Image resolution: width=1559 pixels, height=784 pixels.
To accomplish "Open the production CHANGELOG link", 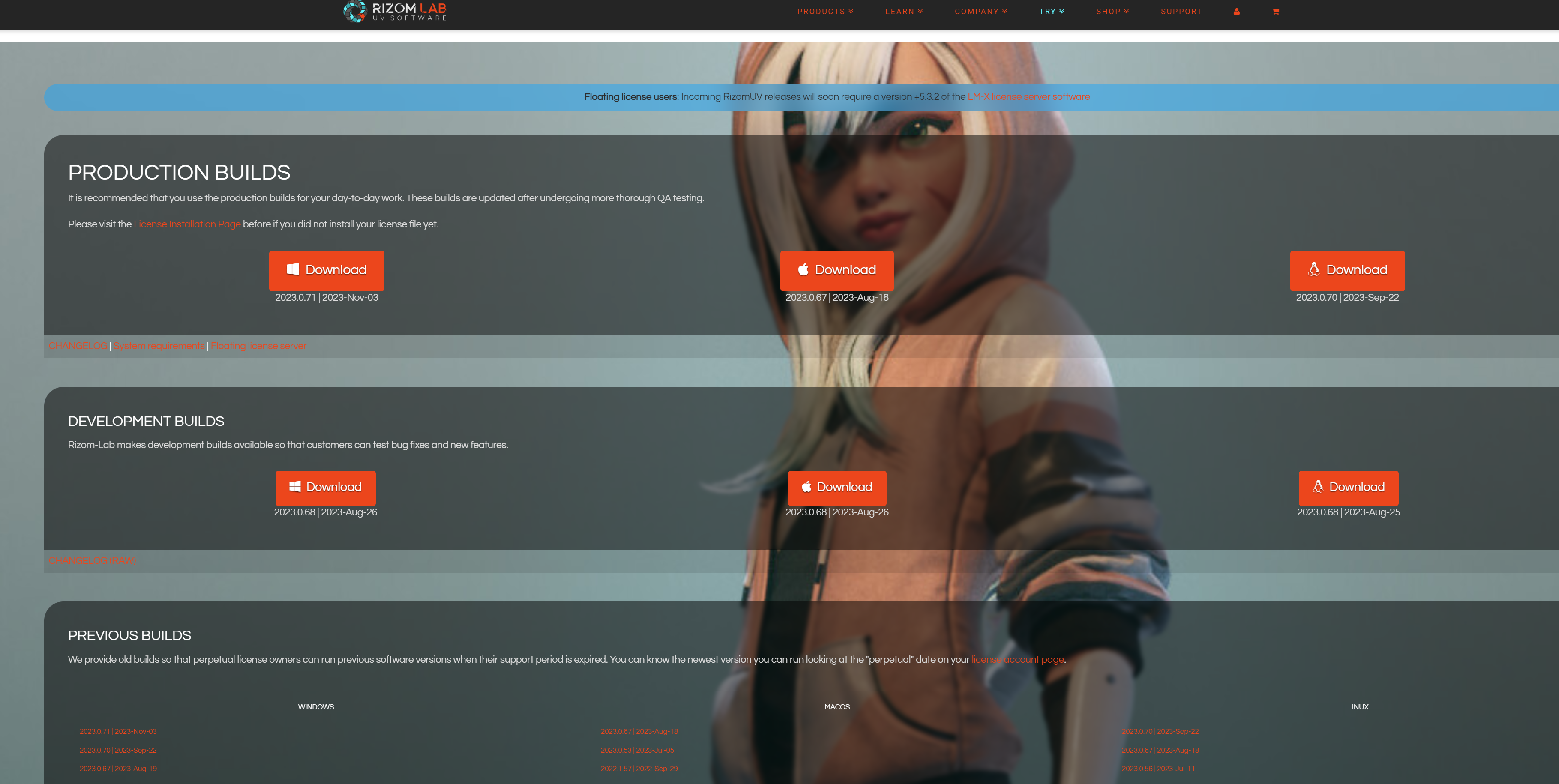I will (78, 346).
